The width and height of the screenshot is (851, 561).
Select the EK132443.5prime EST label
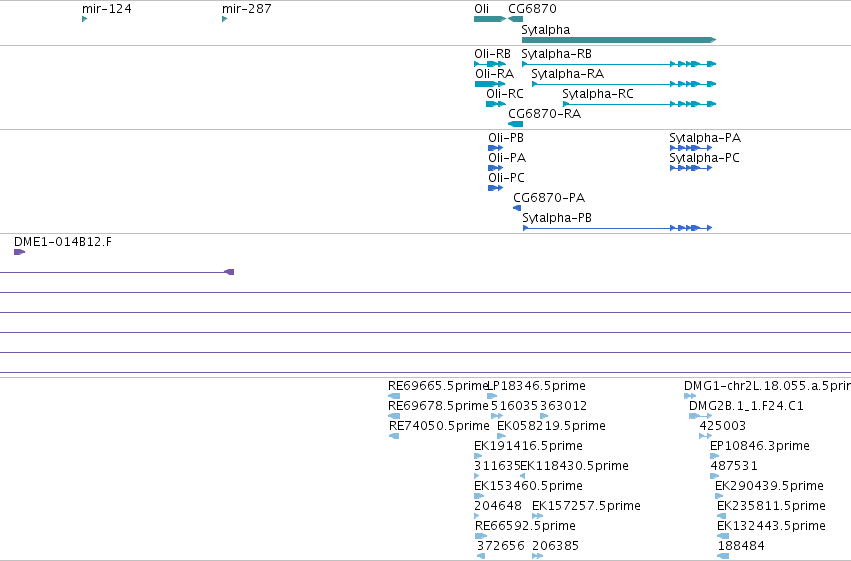click(771, 526)
